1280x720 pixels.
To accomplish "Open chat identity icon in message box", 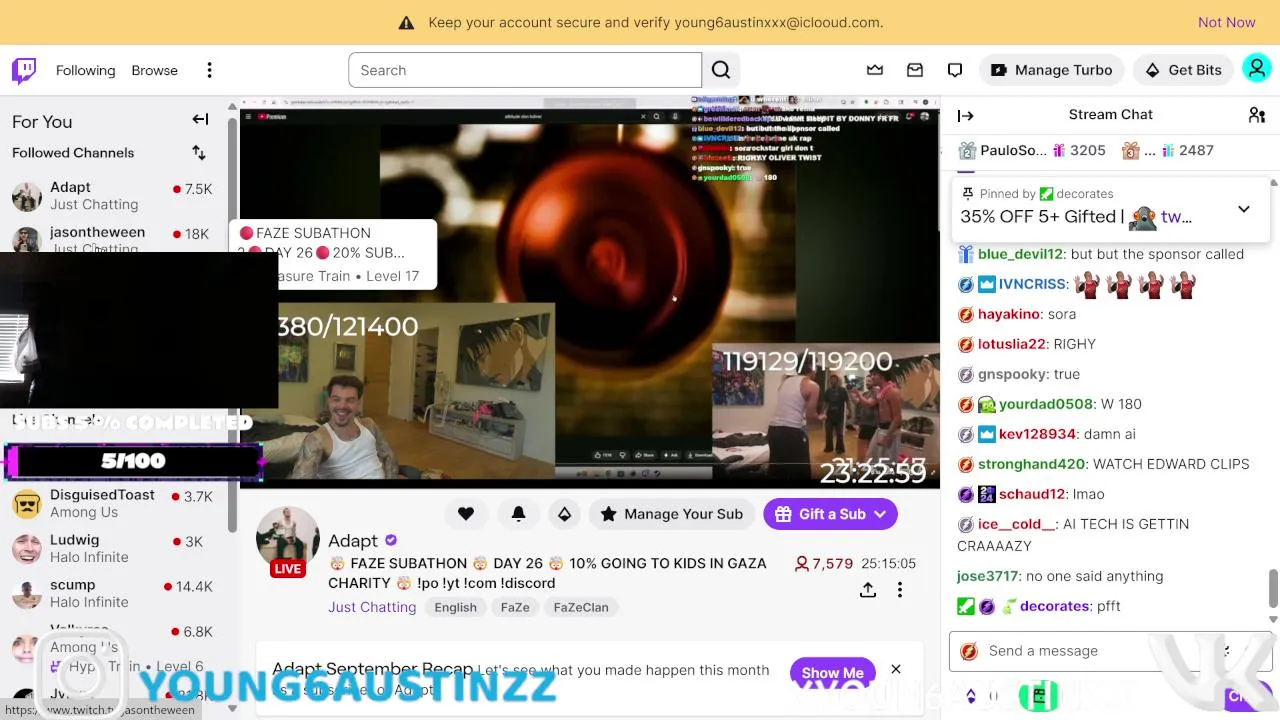I will coord(968,651).
